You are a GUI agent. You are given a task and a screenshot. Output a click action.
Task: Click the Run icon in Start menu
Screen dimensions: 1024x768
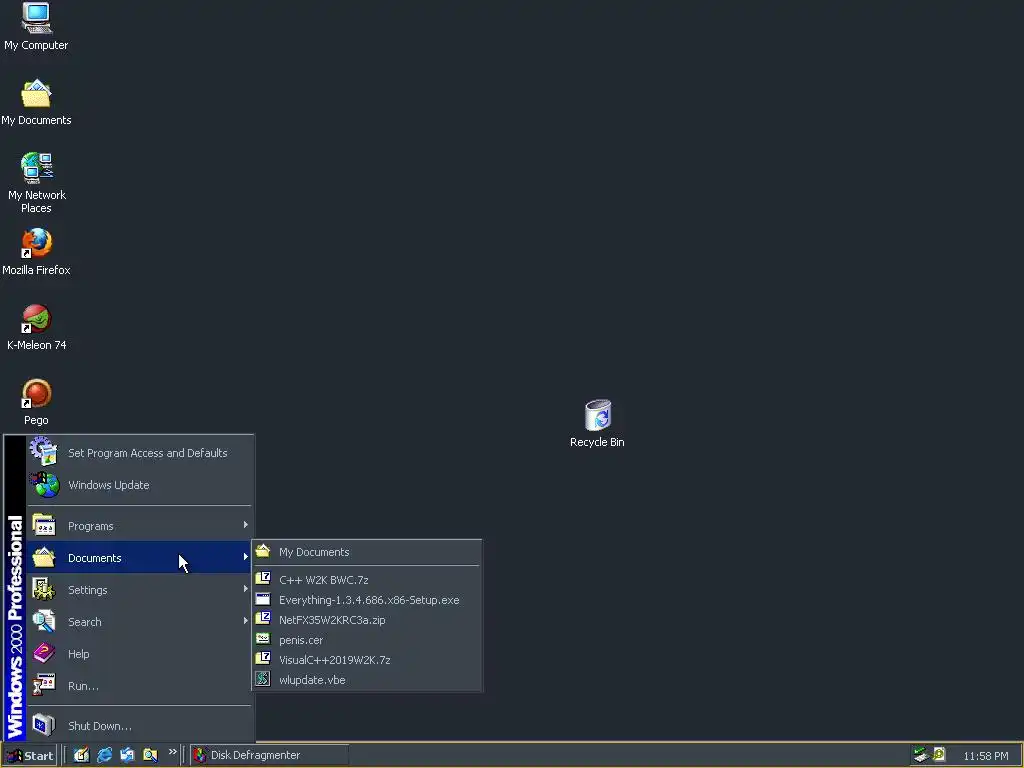click(44, 685)
